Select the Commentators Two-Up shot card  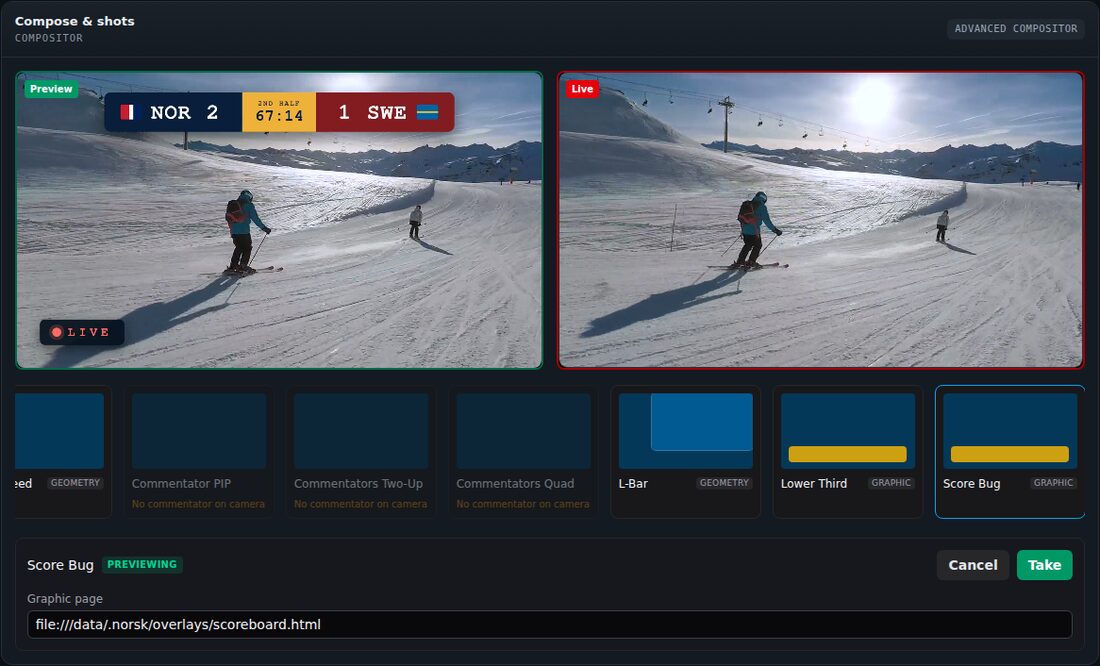[x=361, y=451]
